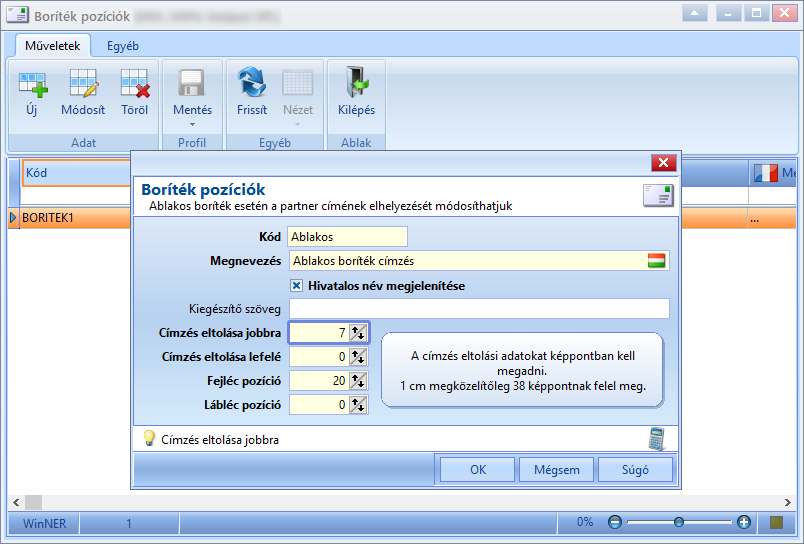Click the Kilépés exit door icon
Viewport: 804px width, 544px height.
click(357, 82)
